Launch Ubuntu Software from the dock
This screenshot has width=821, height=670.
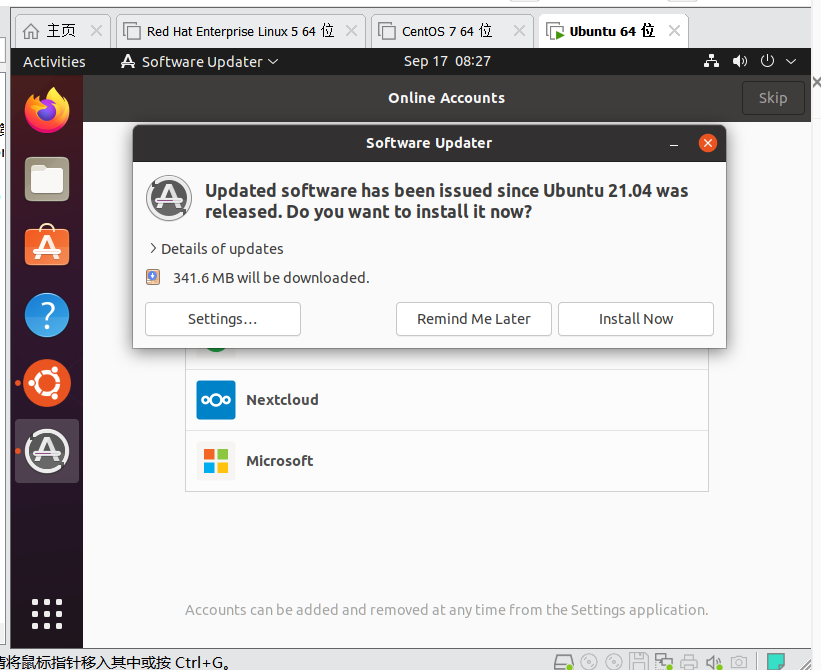47,245
